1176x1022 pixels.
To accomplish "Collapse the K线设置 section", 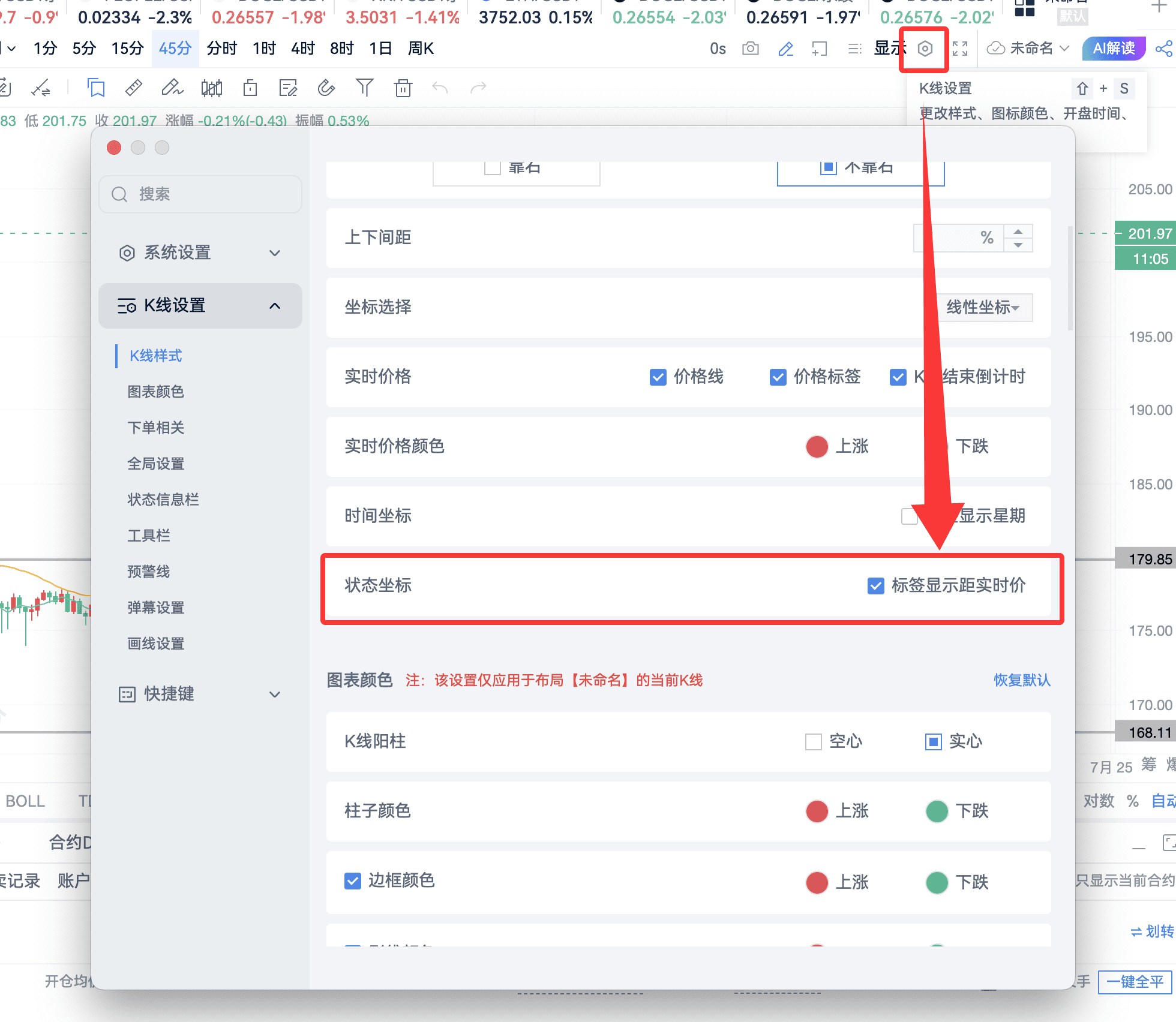I will pos(200,306).
